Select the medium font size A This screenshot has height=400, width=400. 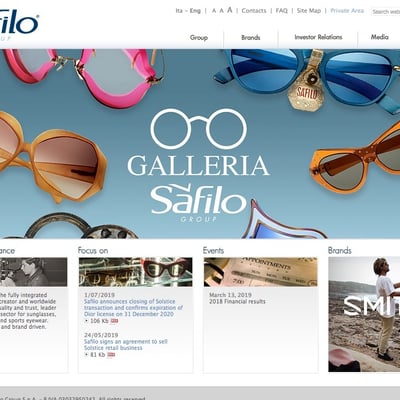pyautogui.click(x=221, y=11)
